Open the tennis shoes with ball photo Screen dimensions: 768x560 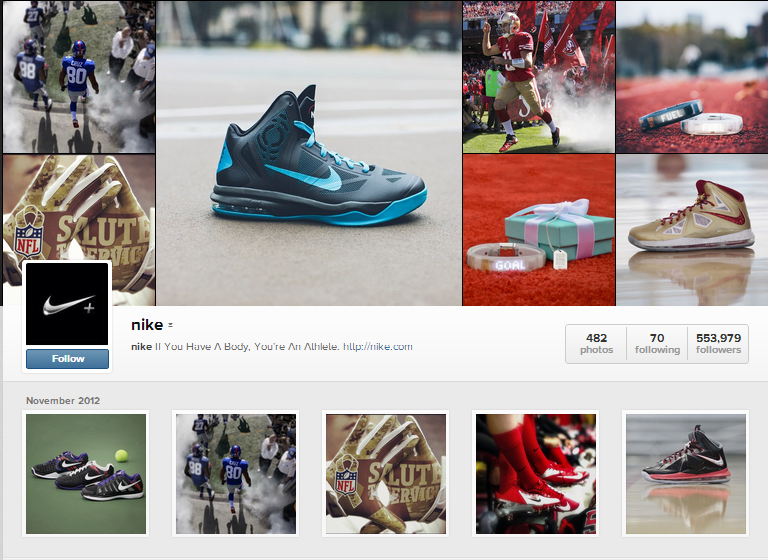pyautogui.click(x=86, y=474)
